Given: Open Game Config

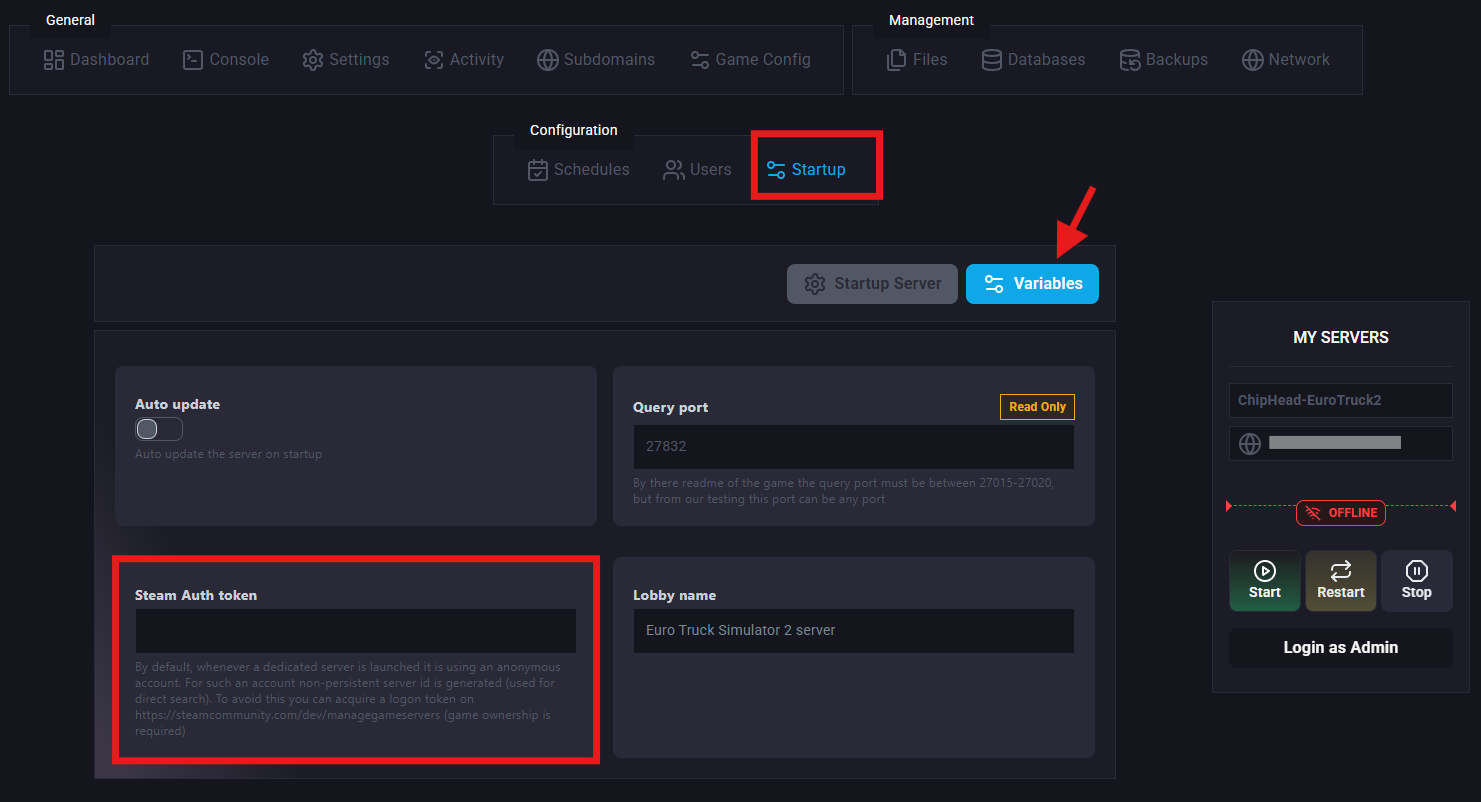Looking at the screenshot, I should (750, 60).
